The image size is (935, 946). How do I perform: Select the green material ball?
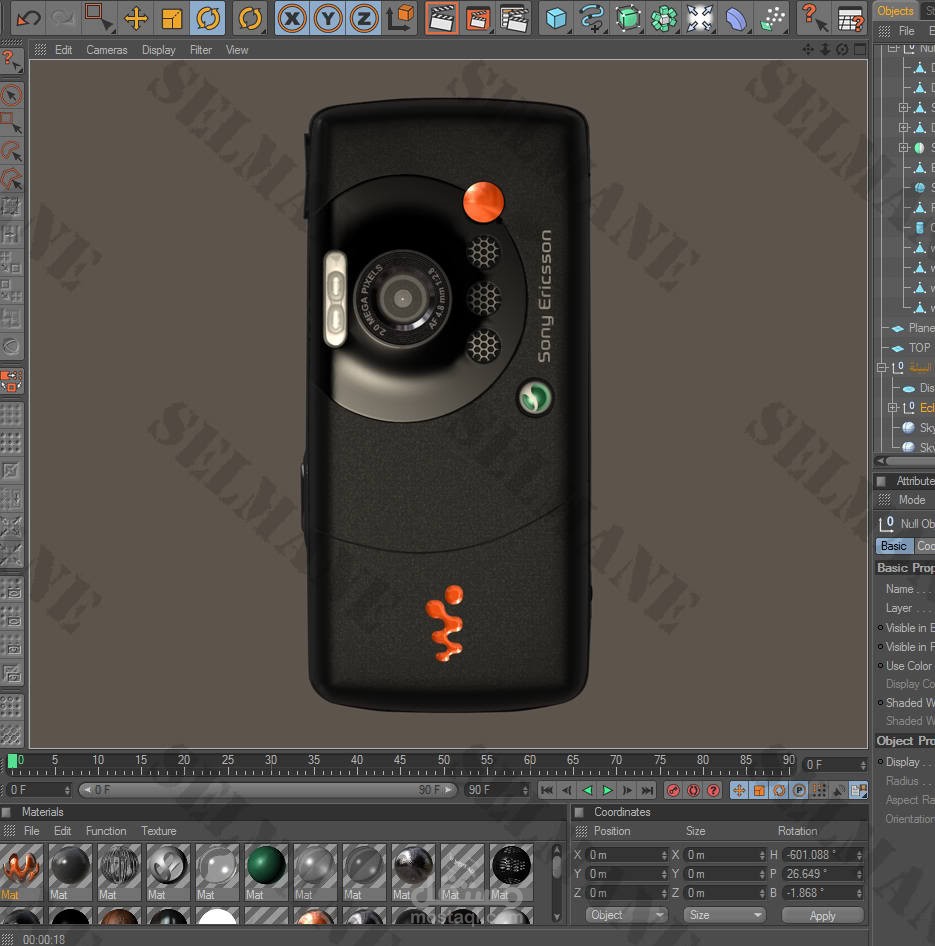(x=266, y=865)
